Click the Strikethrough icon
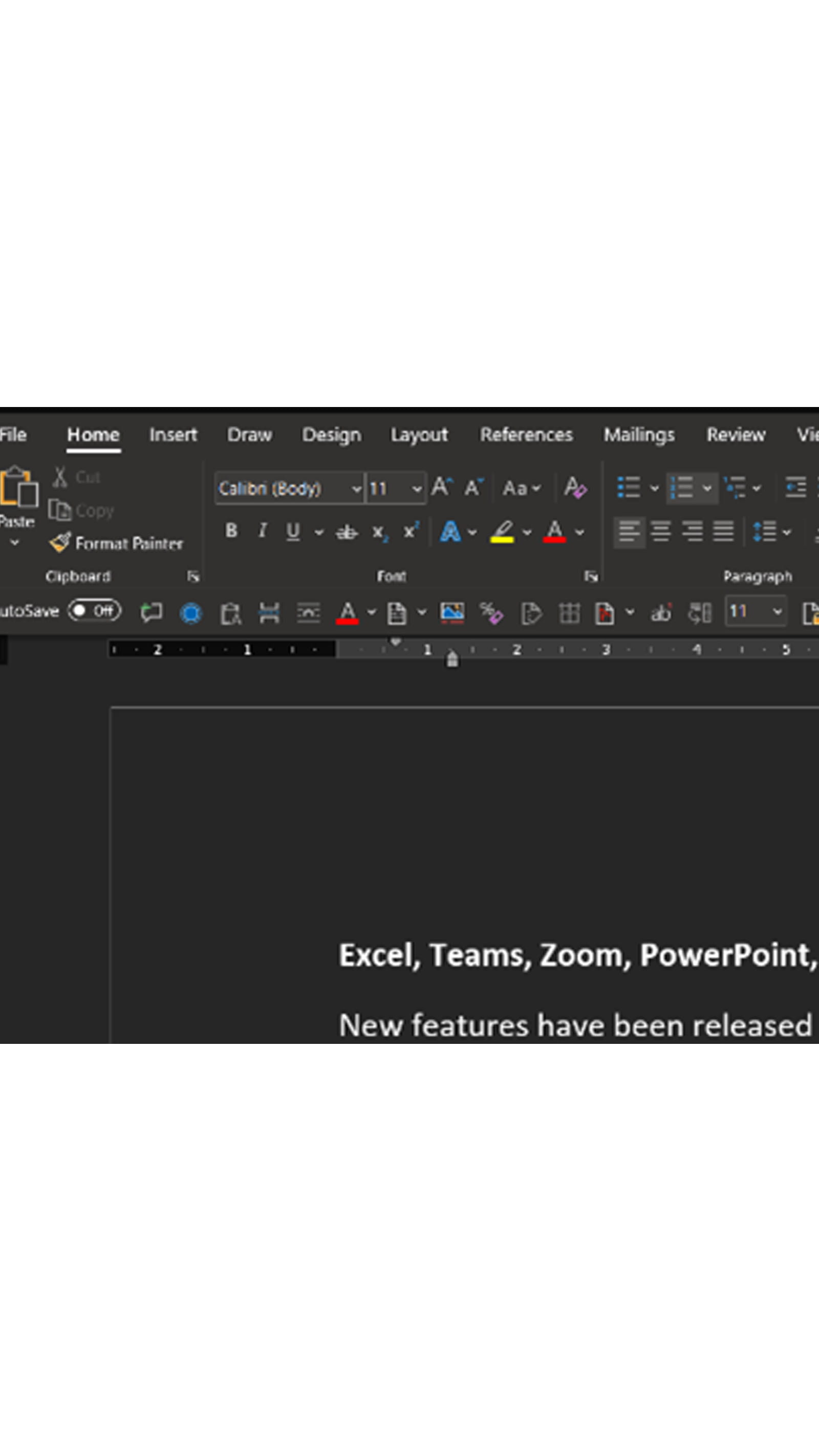The width and height of the screenshot is (819, 1456). point(346,532)
